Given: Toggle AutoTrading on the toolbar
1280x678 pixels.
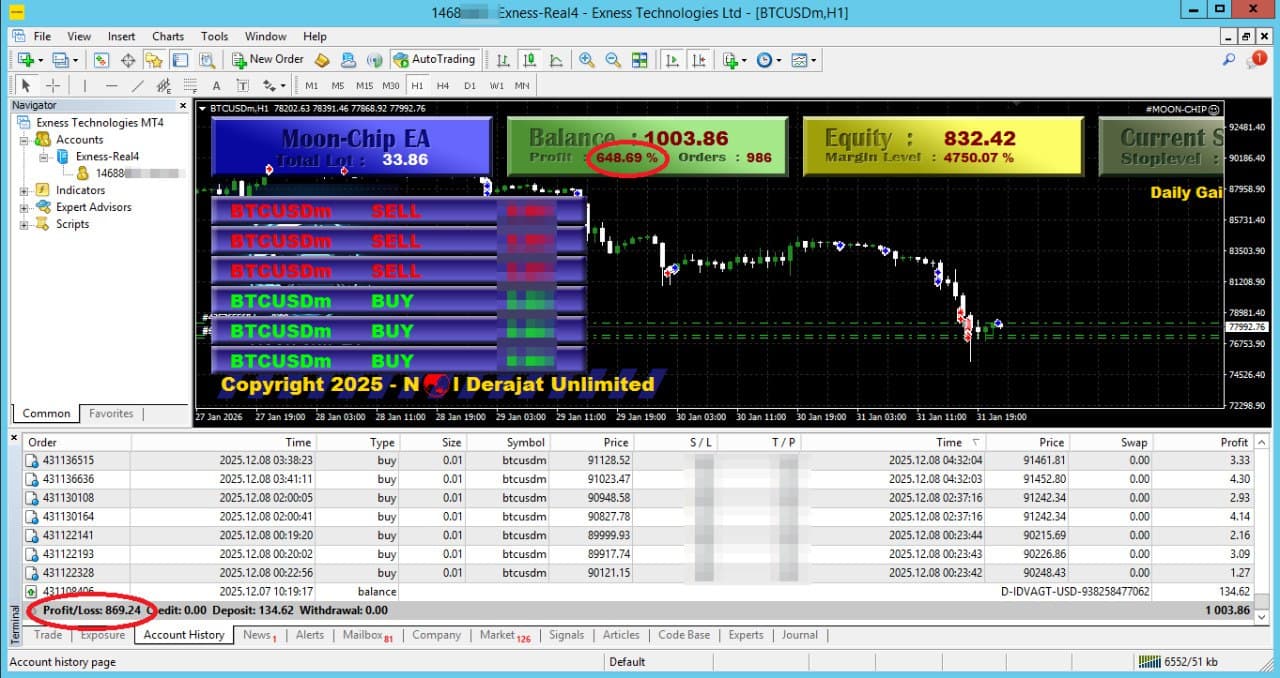Looking at the screenshot, I should (435, 59).
